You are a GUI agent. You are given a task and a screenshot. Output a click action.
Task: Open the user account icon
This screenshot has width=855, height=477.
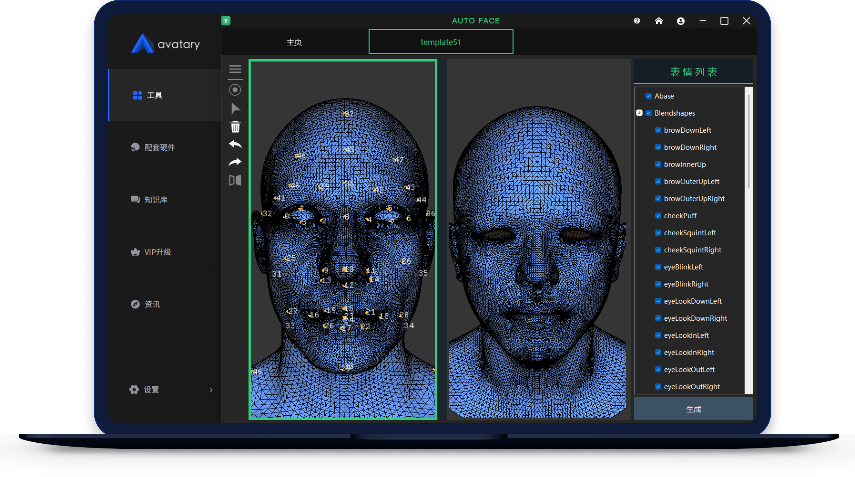(x=681, y=21)
